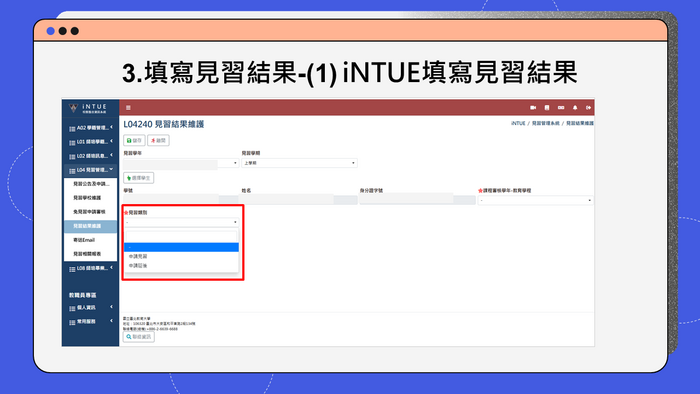
Task: Click the grid icon beside L02 menu
Action: pyautogui.click(x=72, y=157)
